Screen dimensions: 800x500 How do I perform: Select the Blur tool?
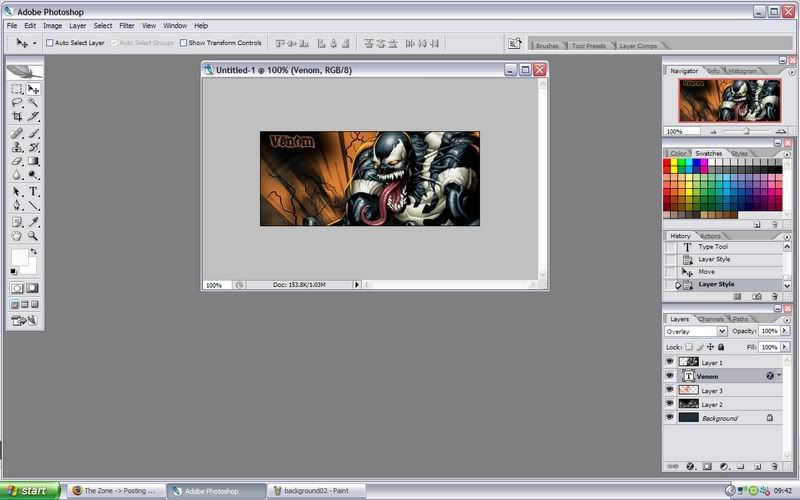click(17, 175)
